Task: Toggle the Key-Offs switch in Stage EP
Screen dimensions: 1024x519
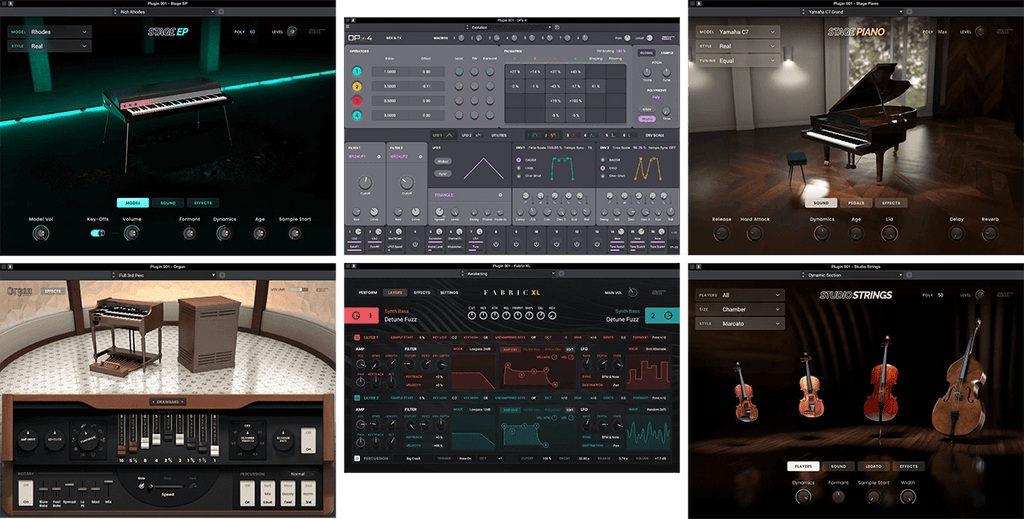Action: [x=98, y=233]
